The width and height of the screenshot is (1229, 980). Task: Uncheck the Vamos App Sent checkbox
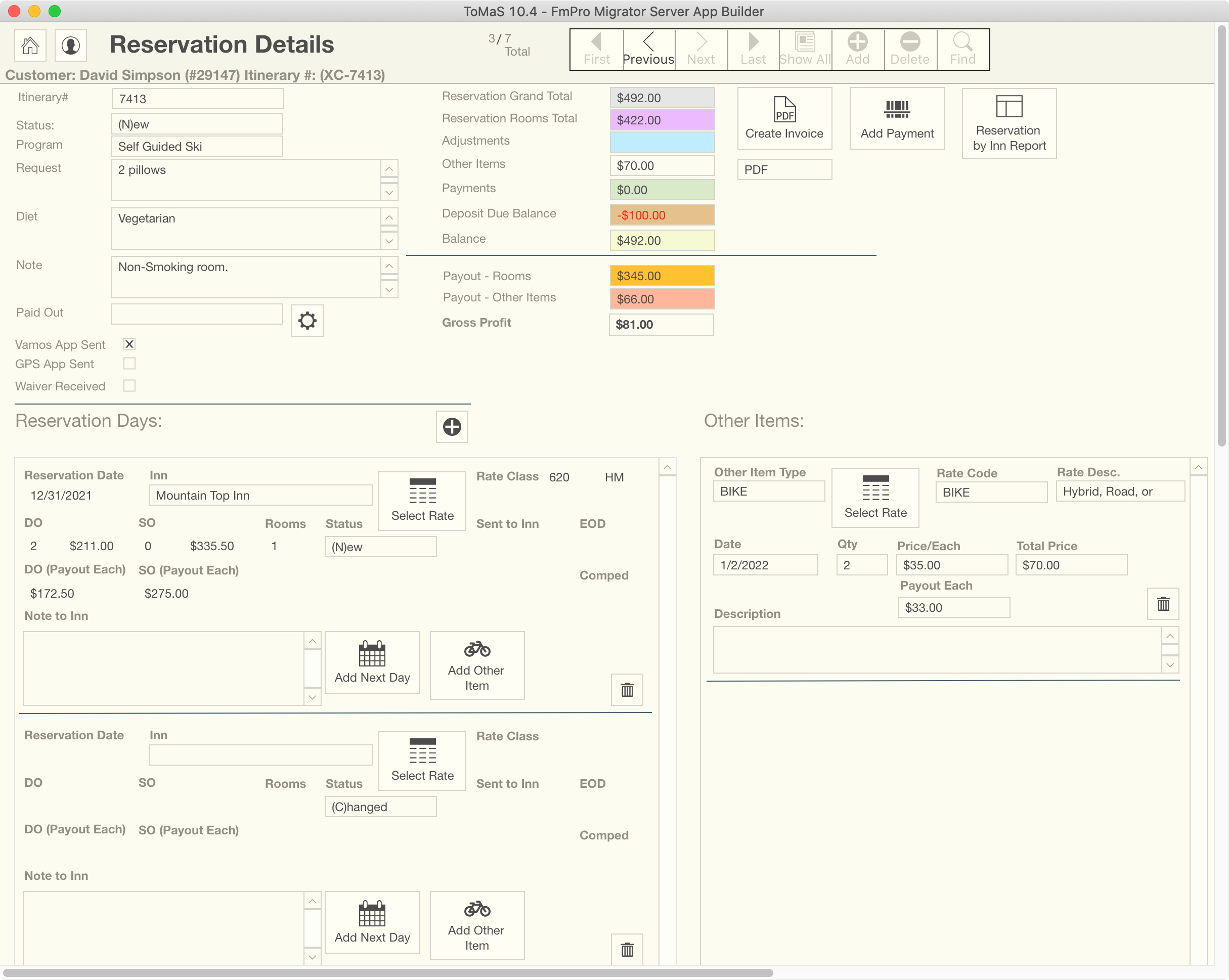(x=129, y=344)
